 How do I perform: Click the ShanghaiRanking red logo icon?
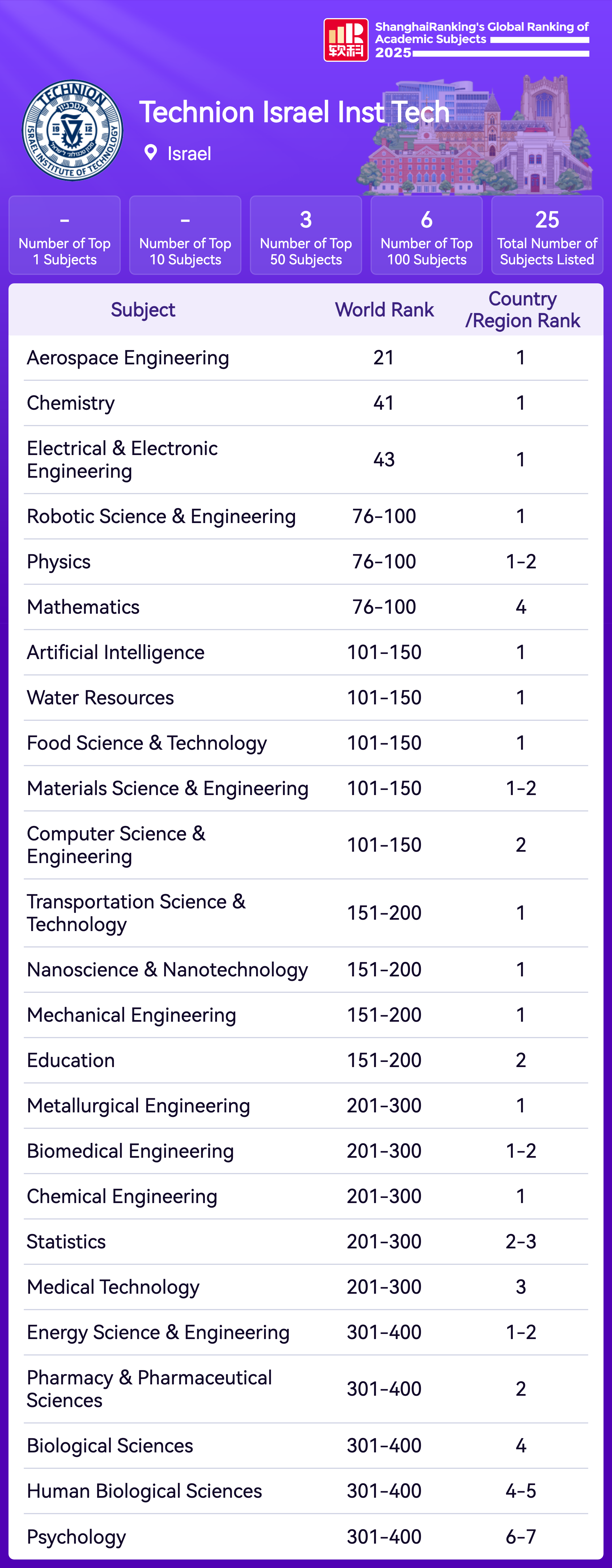tap(345, 40)
